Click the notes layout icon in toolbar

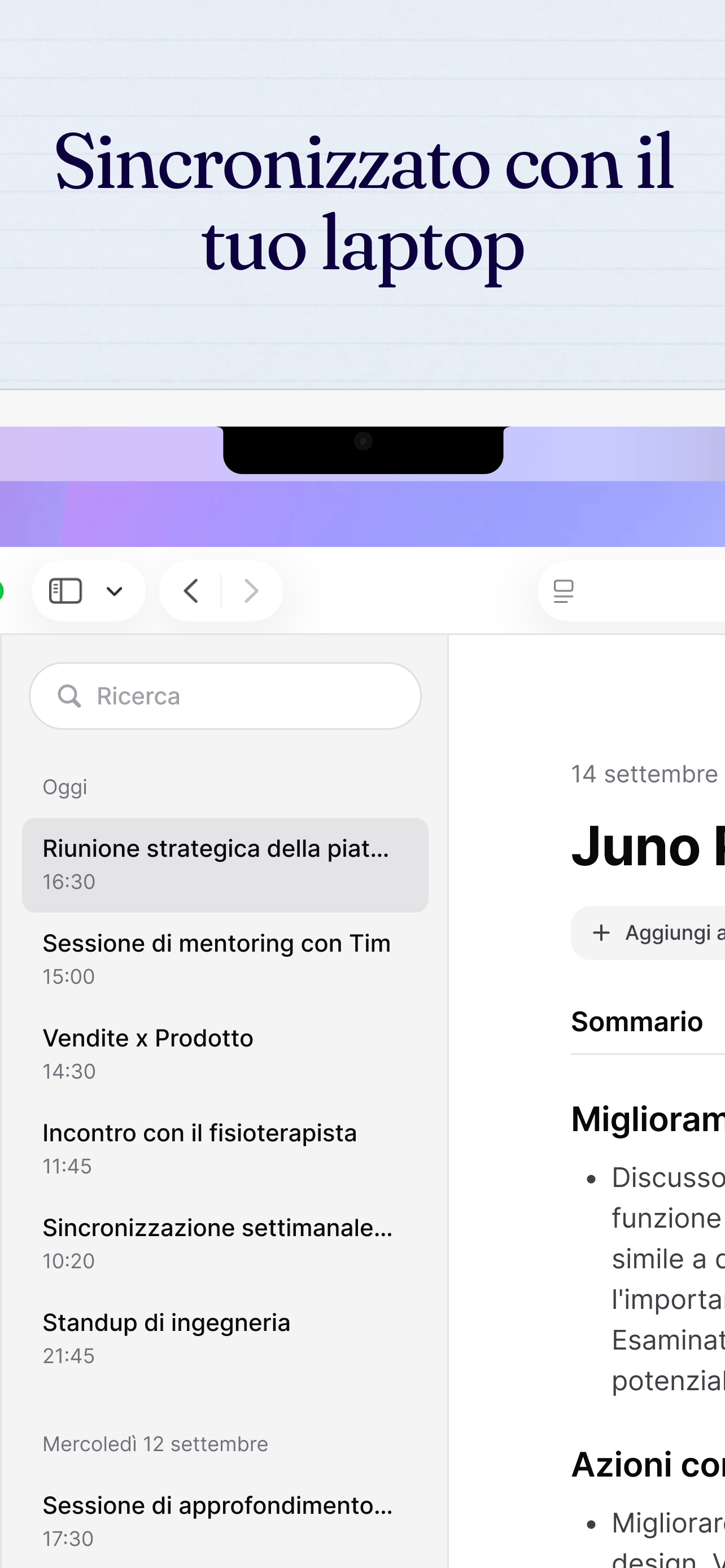[563, 591]
